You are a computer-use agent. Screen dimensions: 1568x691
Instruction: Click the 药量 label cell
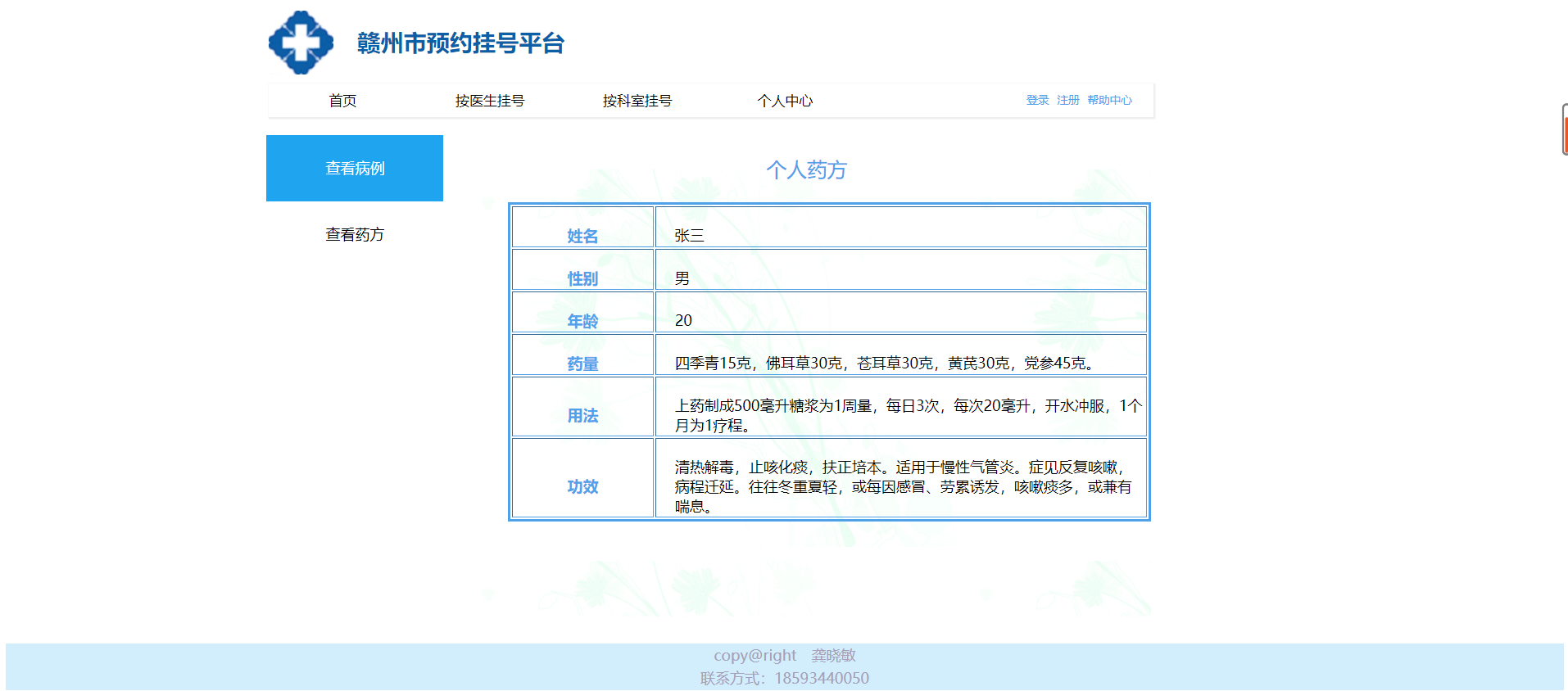(582, 355)
